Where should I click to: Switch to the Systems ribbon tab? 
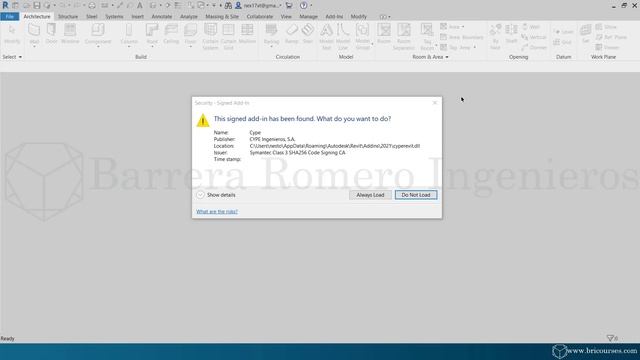pos(114,16)
